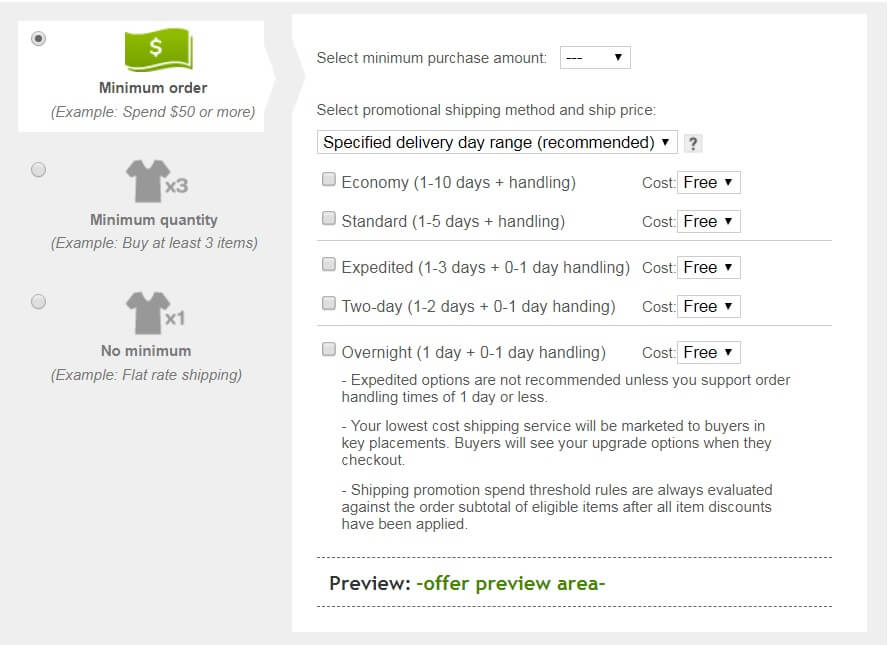Viewport: 891px width, 645px height.
Task: Check the Two-day shipping option
Action: (327, 305)
